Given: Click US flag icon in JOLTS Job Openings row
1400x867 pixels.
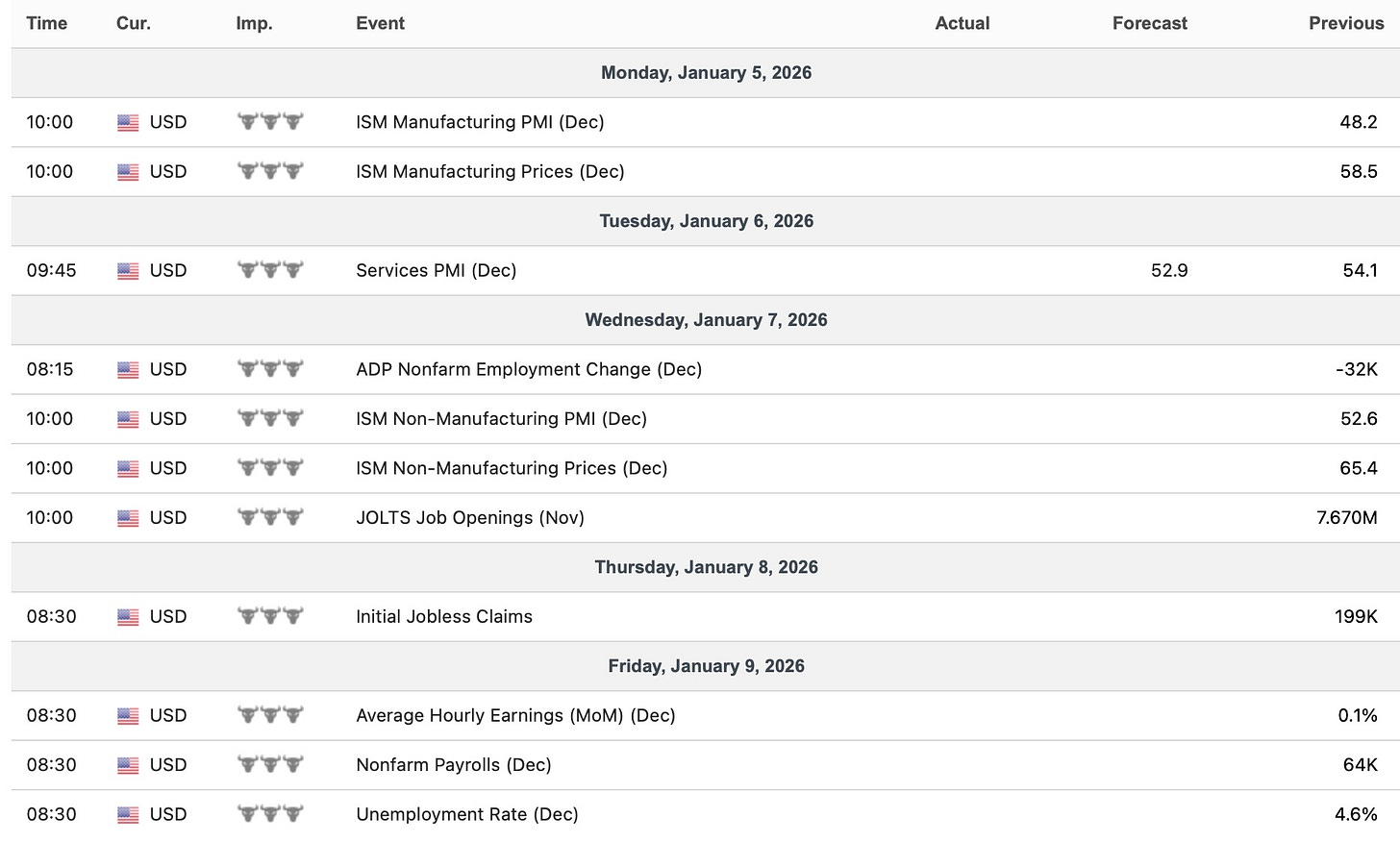Looking at the screenshot, I should (x=128, y=518).
